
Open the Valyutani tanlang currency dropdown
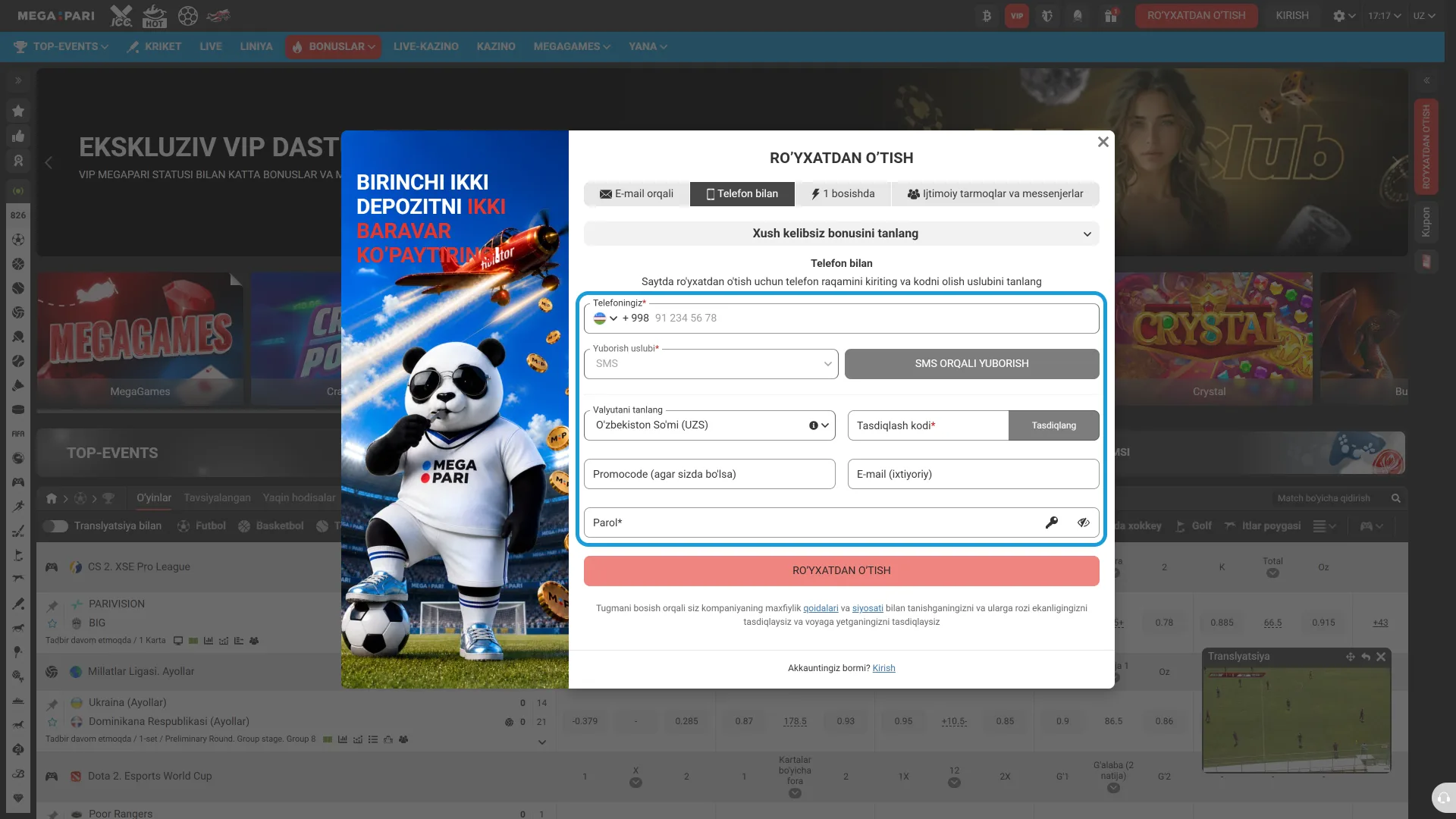[710, 425]
